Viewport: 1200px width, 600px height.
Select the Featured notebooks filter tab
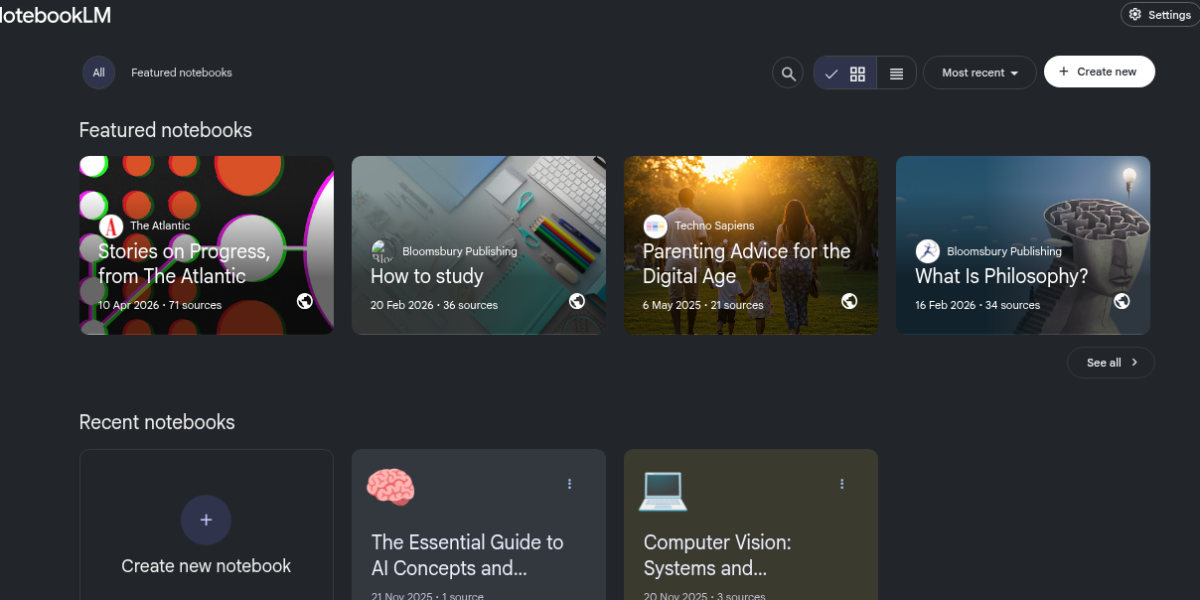point(181,73)
